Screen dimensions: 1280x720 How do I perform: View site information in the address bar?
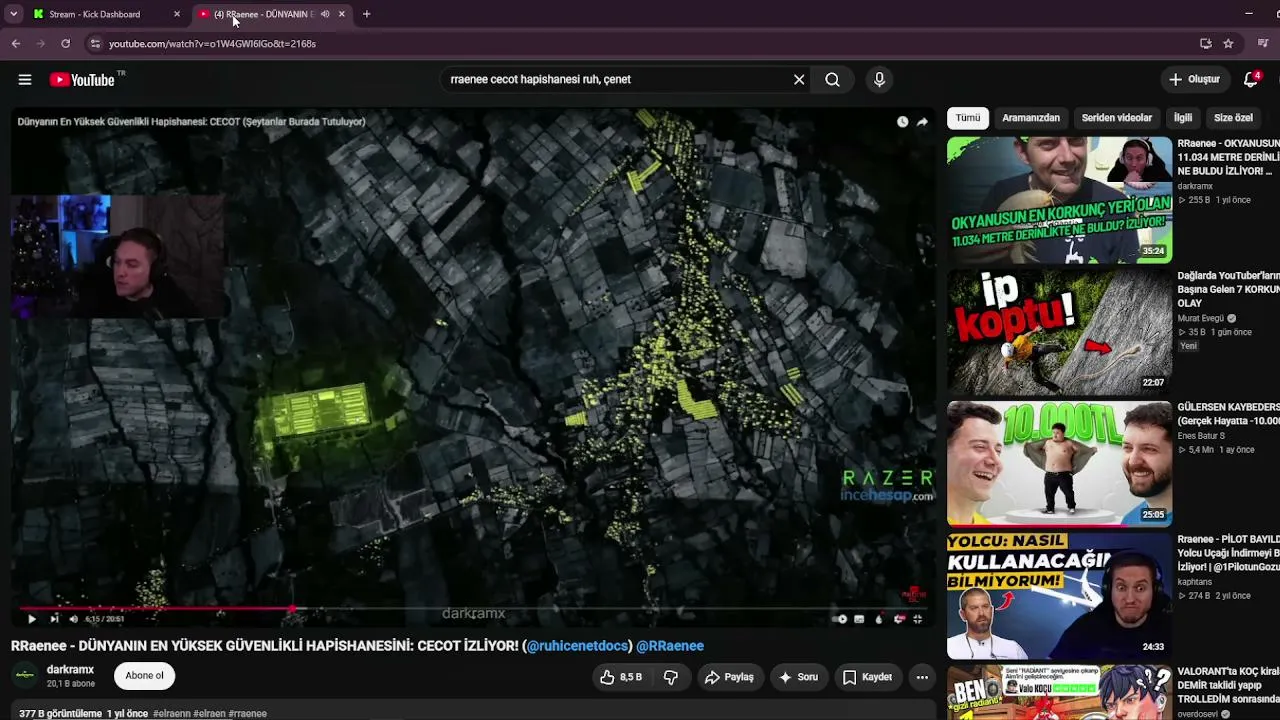point(95,44)
